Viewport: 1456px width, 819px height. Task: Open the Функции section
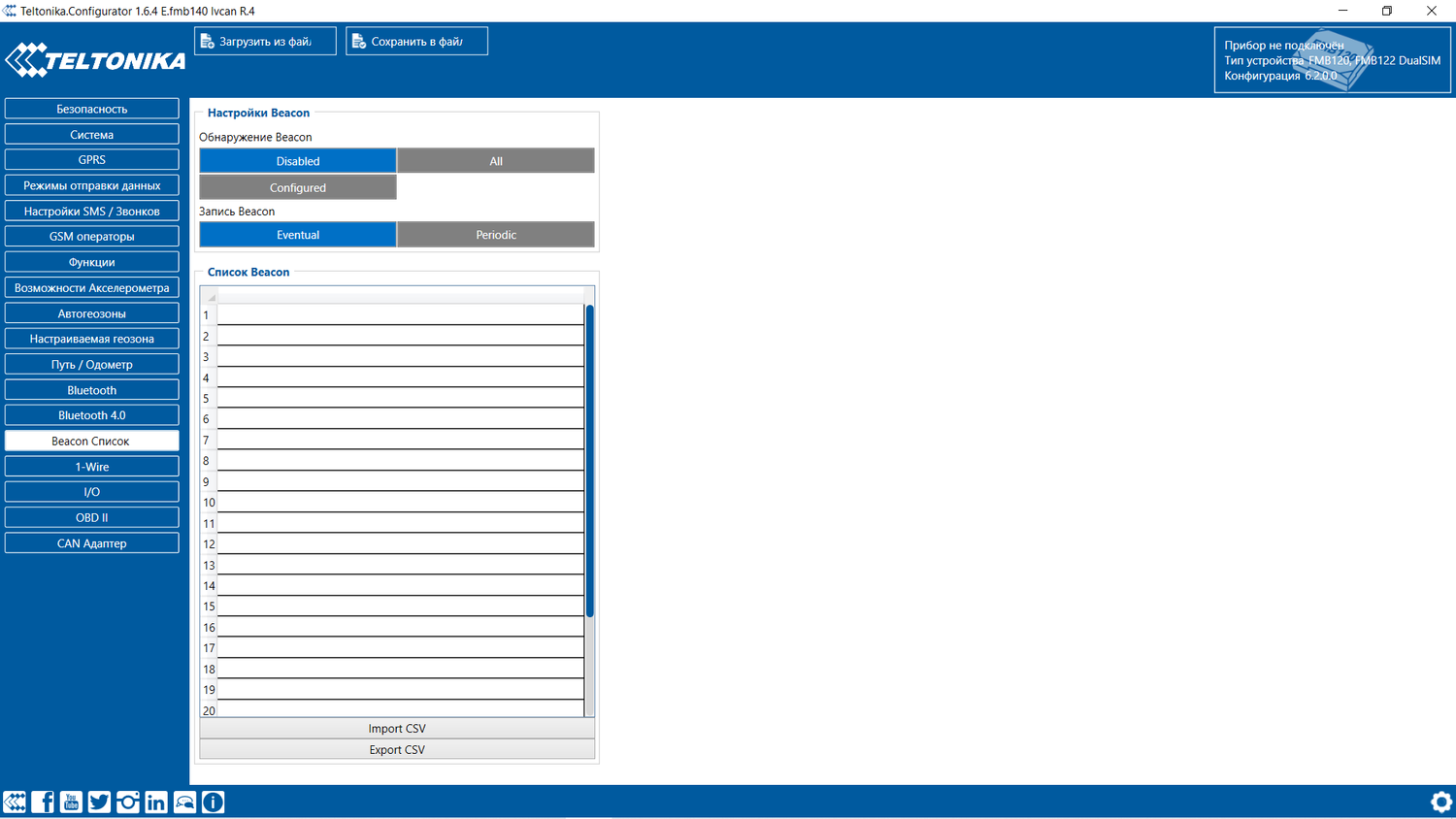coord(92,262)
